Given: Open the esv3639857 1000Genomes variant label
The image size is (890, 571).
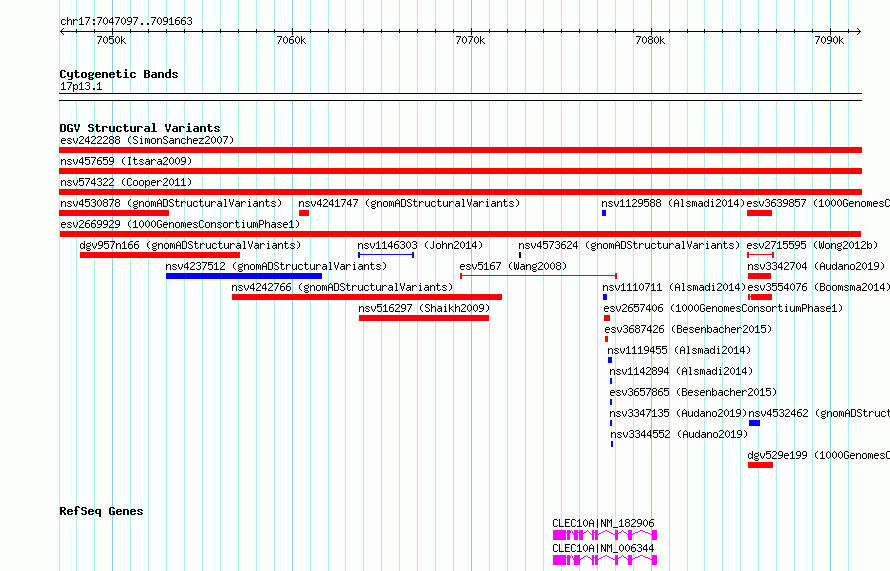Looking at the screenshot, I should point(818,203).
